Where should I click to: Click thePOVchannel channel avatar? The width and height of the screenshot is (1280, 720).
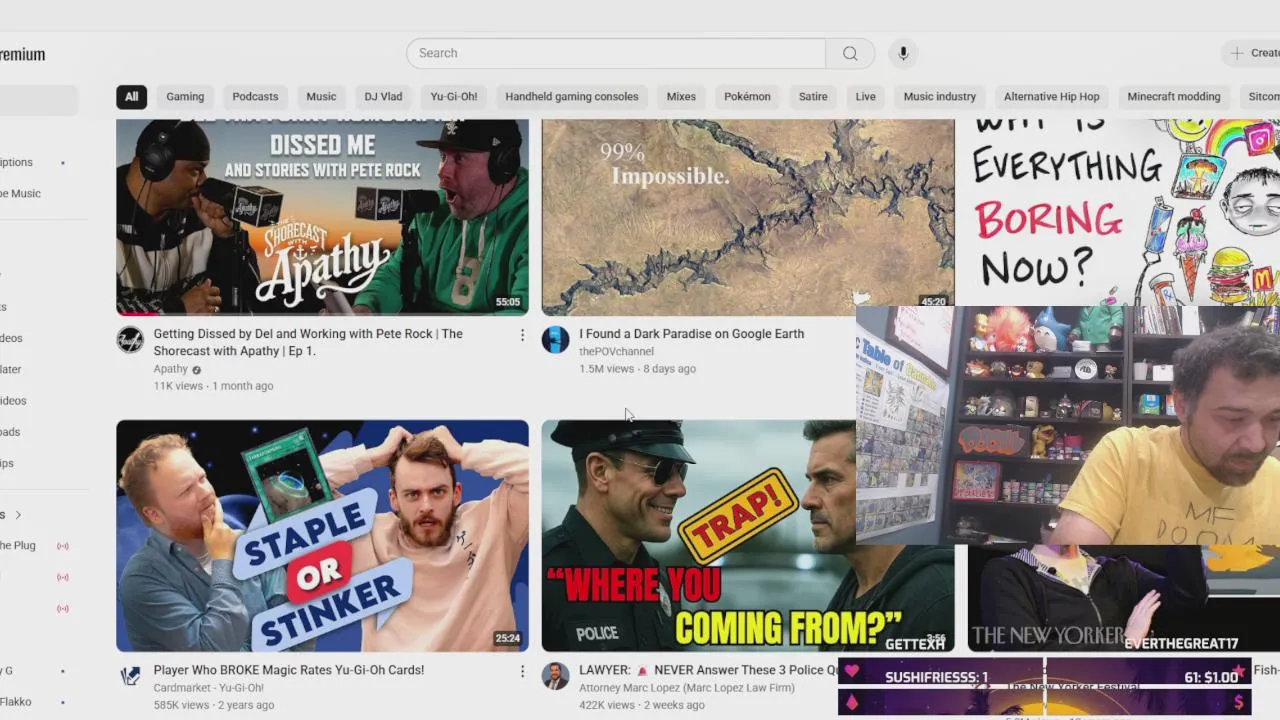pyautogui.click(x=555, y=340)
